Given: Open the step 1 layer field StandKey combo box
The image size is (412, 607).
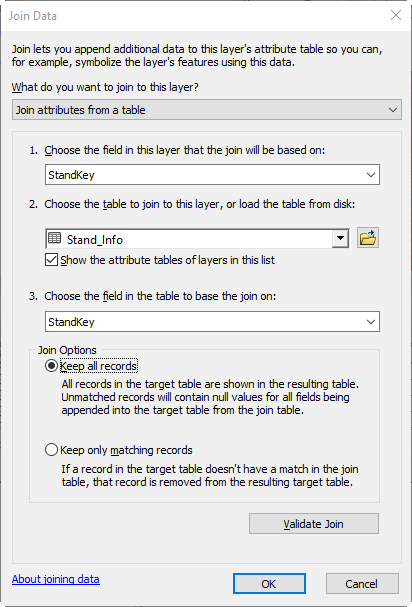Looking at the screenshot, I should click(212, 175).
